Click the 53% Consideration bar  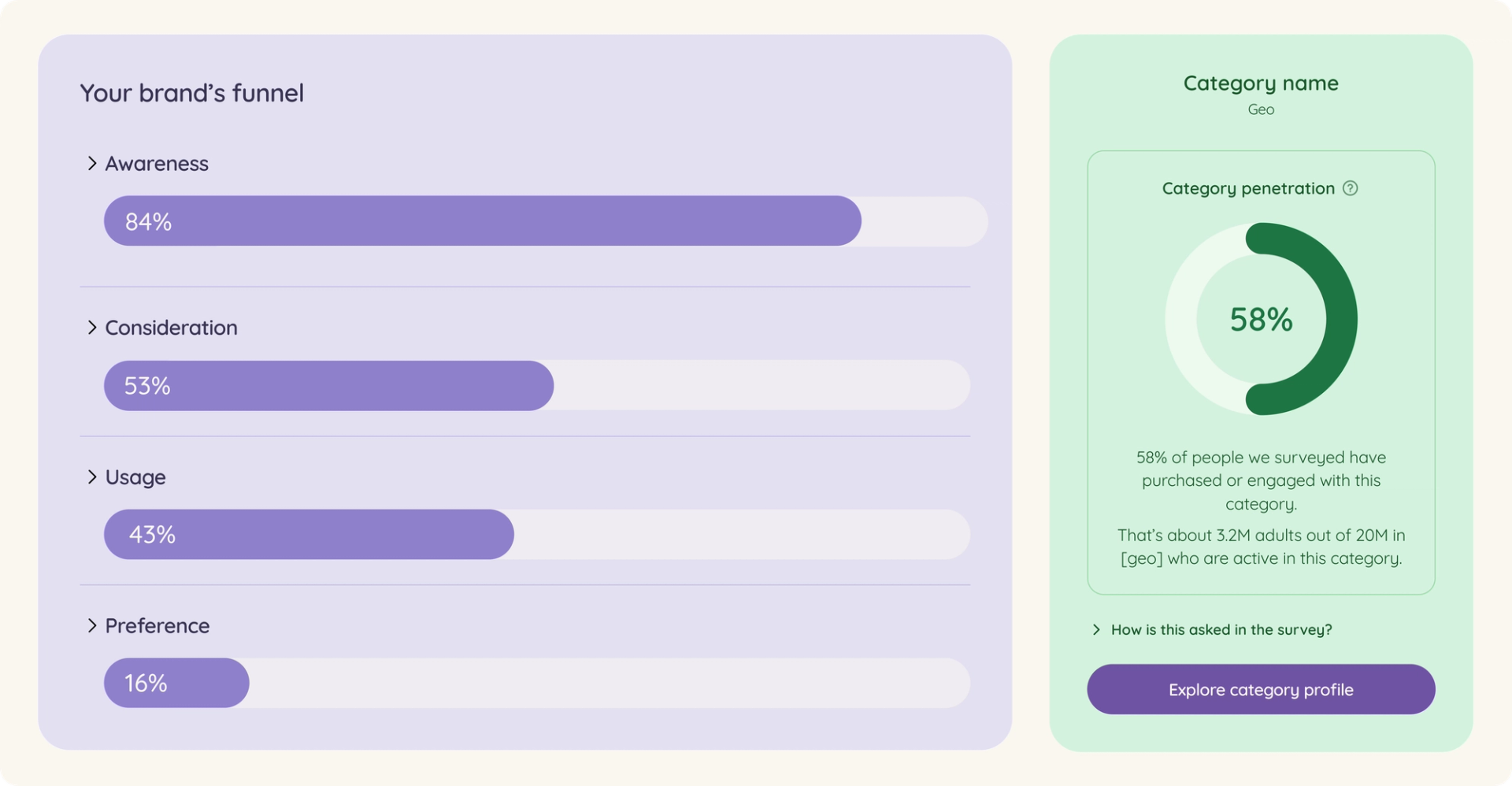(537, 386)
